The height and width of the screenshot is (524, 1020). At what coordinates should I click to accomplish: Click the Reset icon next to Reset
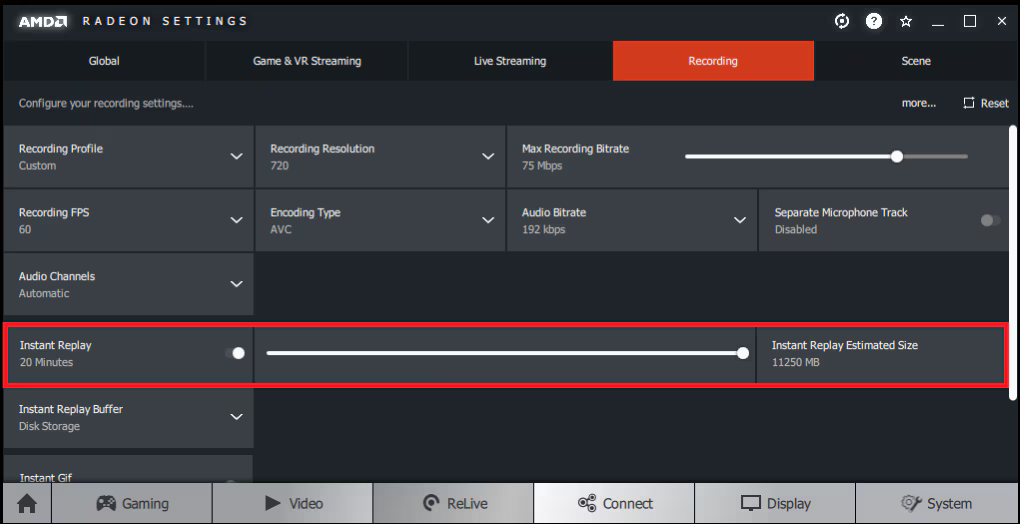coord(969,103)
